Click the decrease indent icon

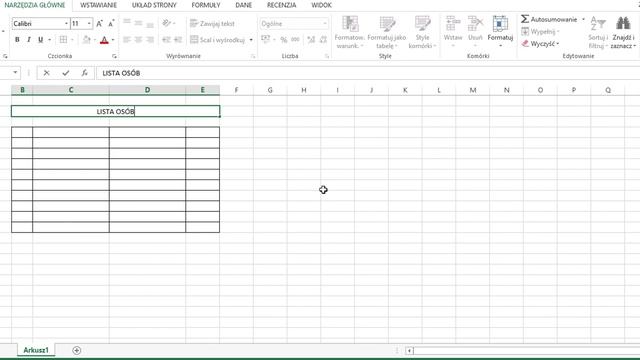tap(166, 40)
